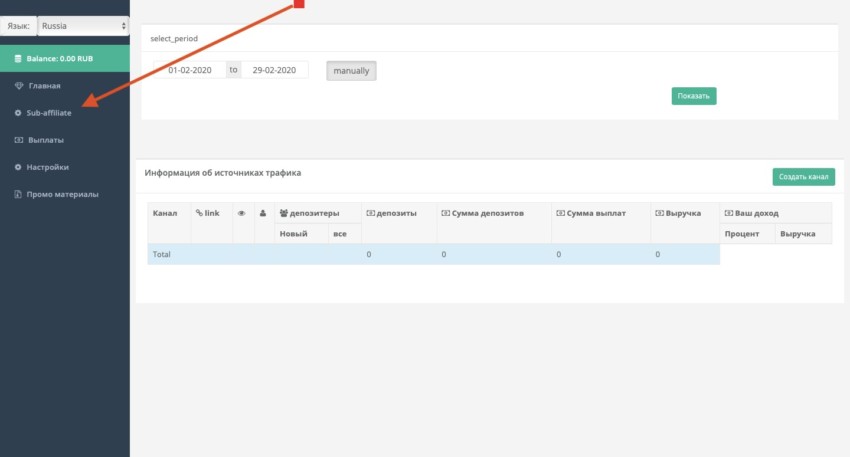The image size is (850, 457).
Task: Click the start date field 01-02-2020
Action: click(190, 70)
